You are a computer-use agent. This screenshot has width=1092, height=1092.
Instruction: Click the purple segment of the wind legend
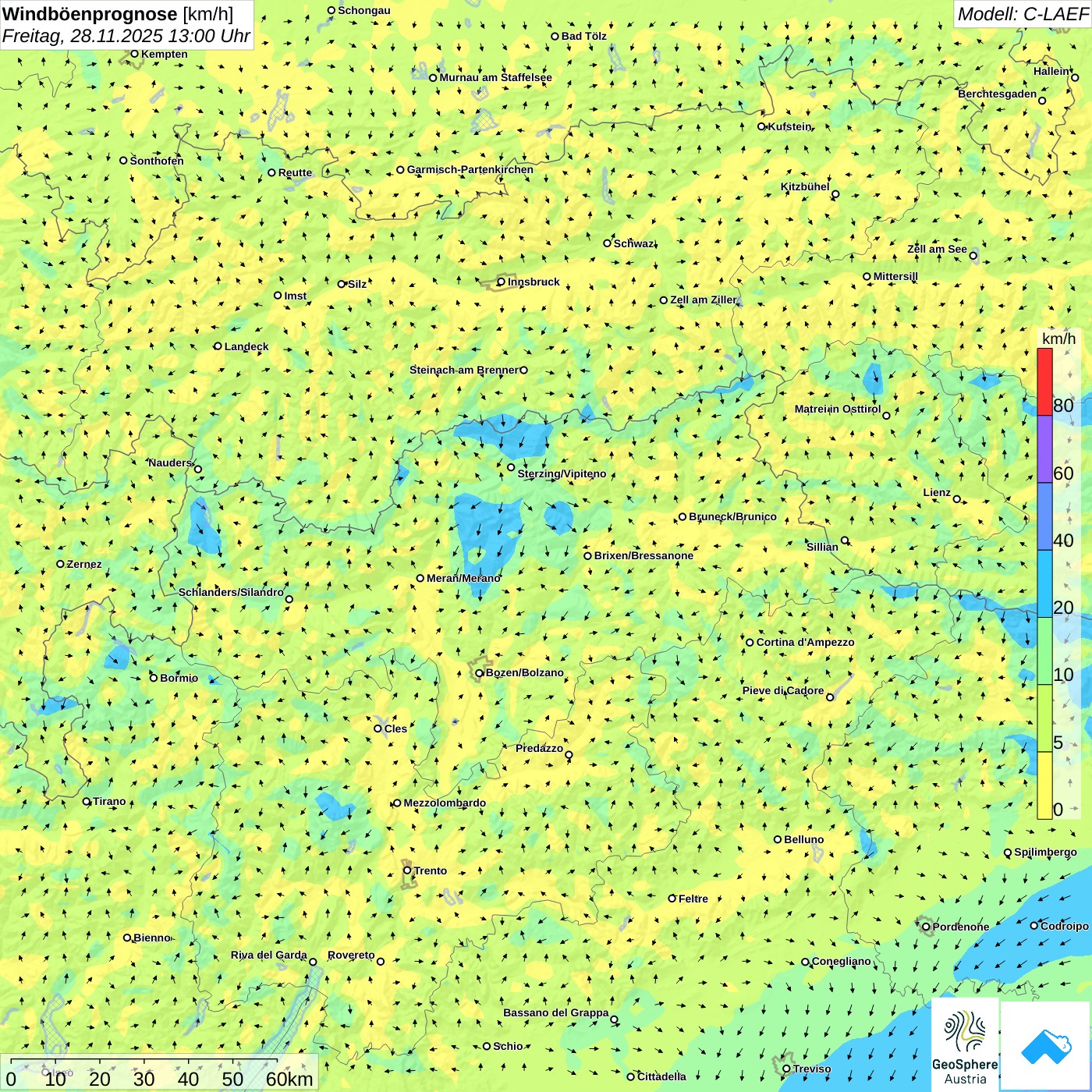tap(1044, 449)
